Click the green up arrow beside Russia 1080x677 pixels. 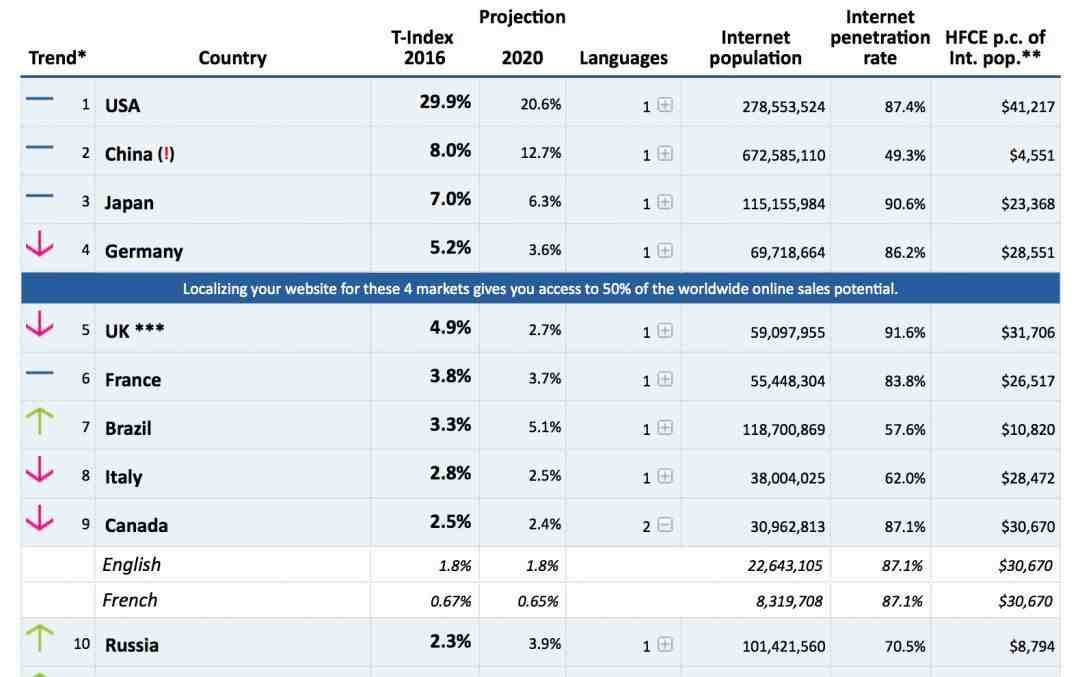(x=39, y=638)
